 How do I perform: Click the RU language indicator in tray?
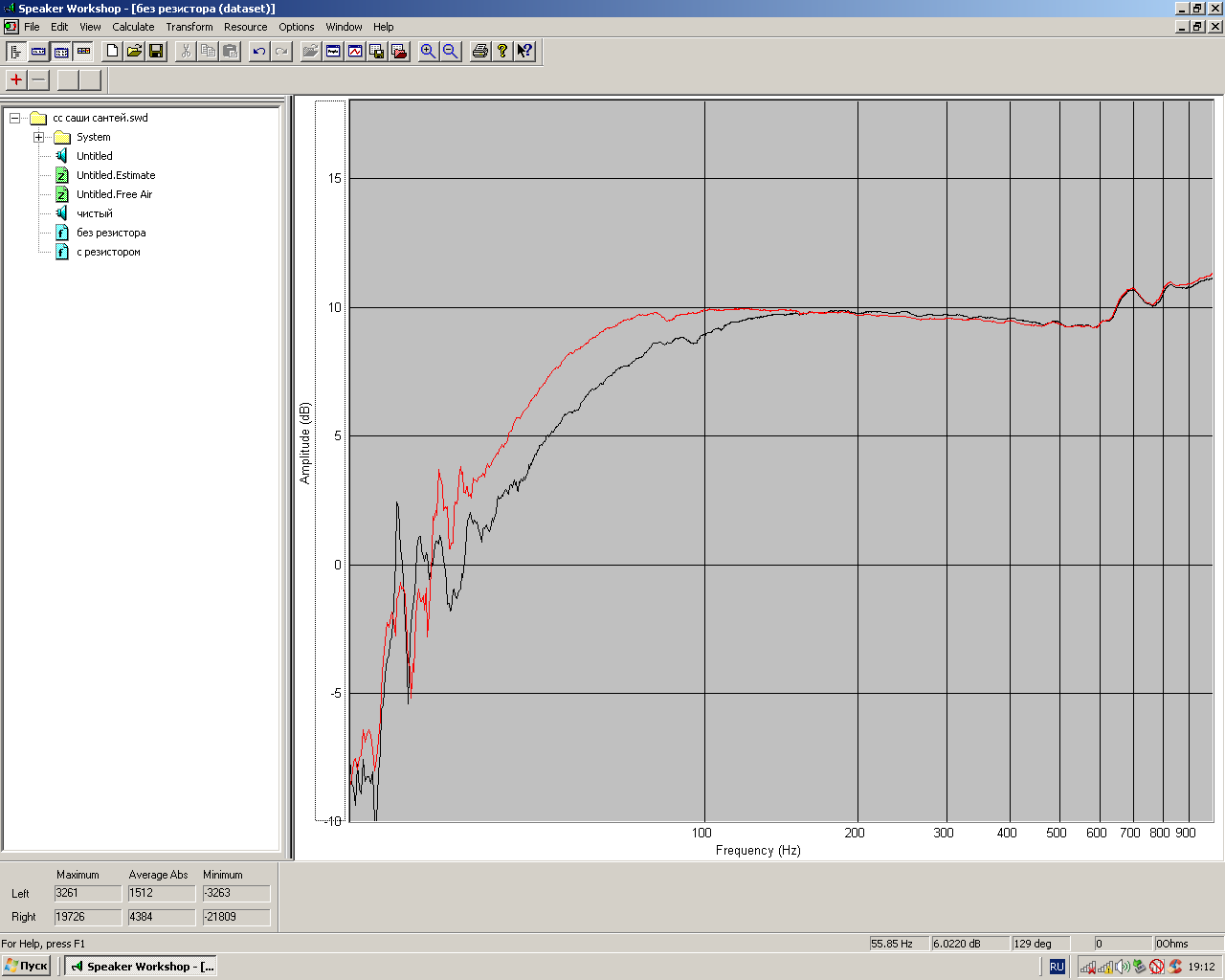(x=1057, y=967)
